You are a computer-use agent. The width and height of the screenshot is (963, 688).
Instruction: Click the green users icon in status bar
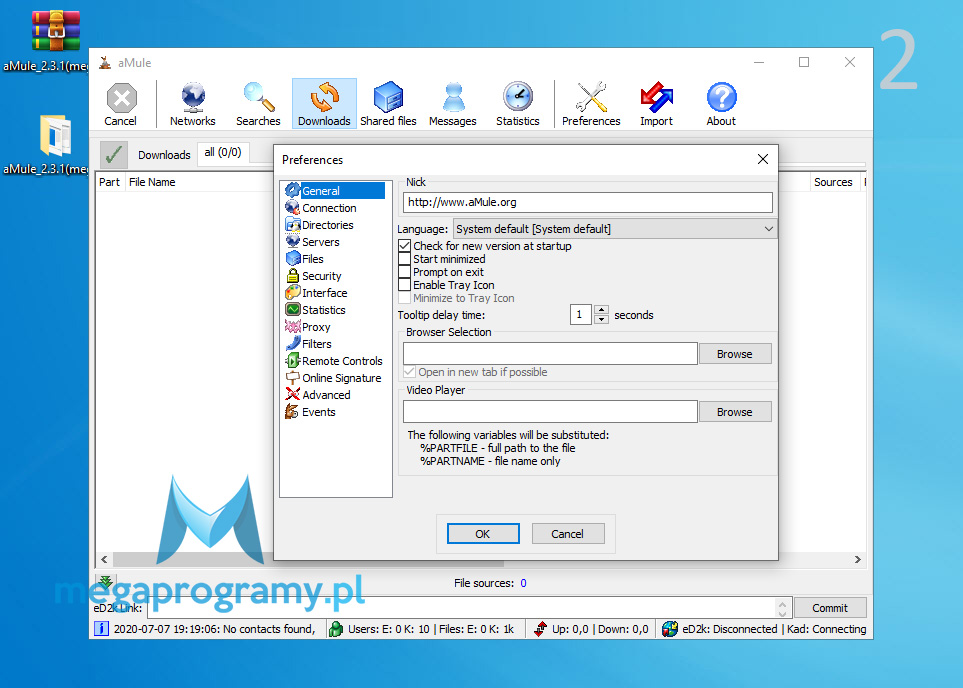[335, 629]
